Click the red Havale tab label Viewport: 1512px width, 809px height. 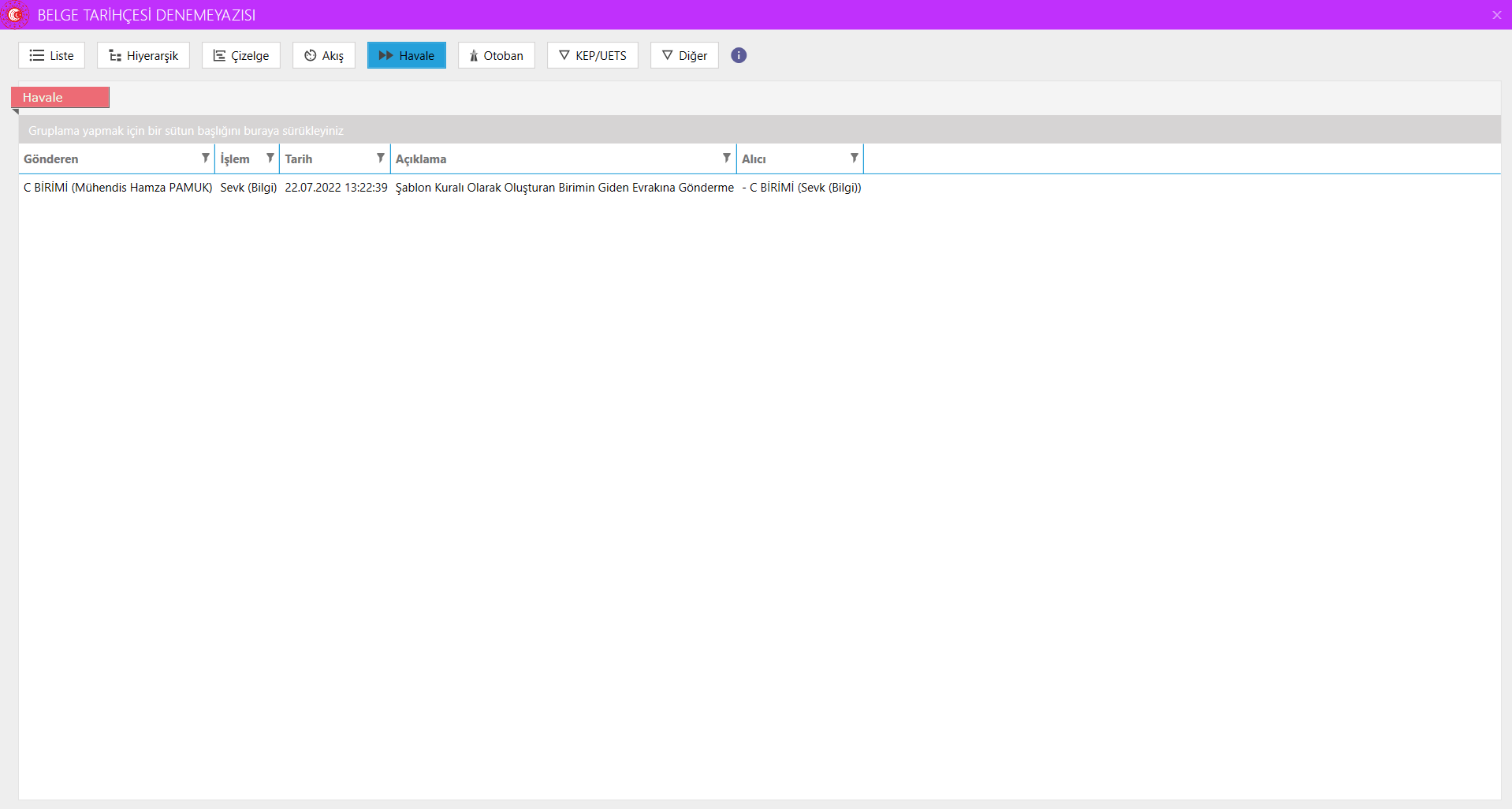coord(60,98)
